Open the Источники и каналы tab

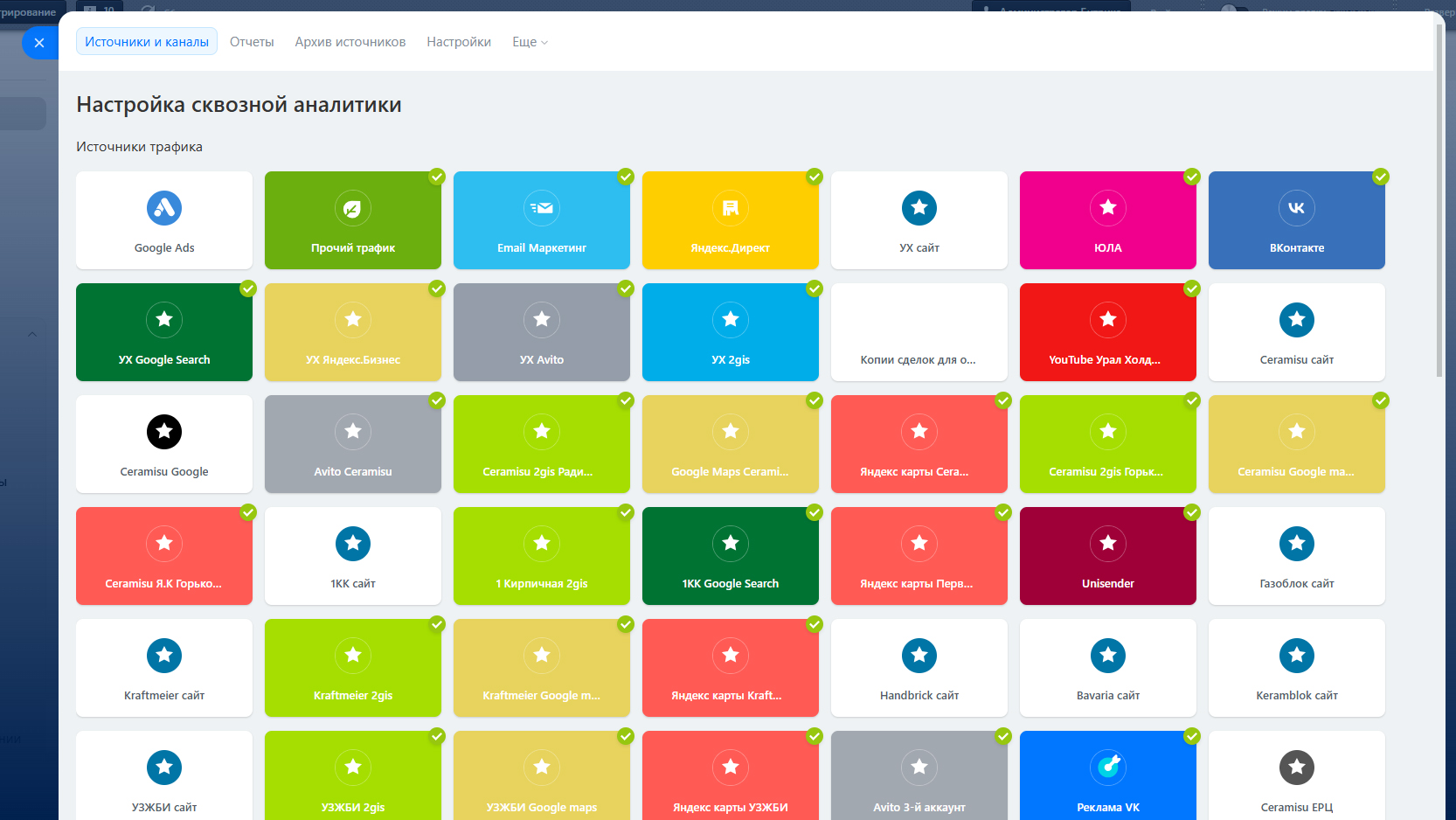coord(147,42)
